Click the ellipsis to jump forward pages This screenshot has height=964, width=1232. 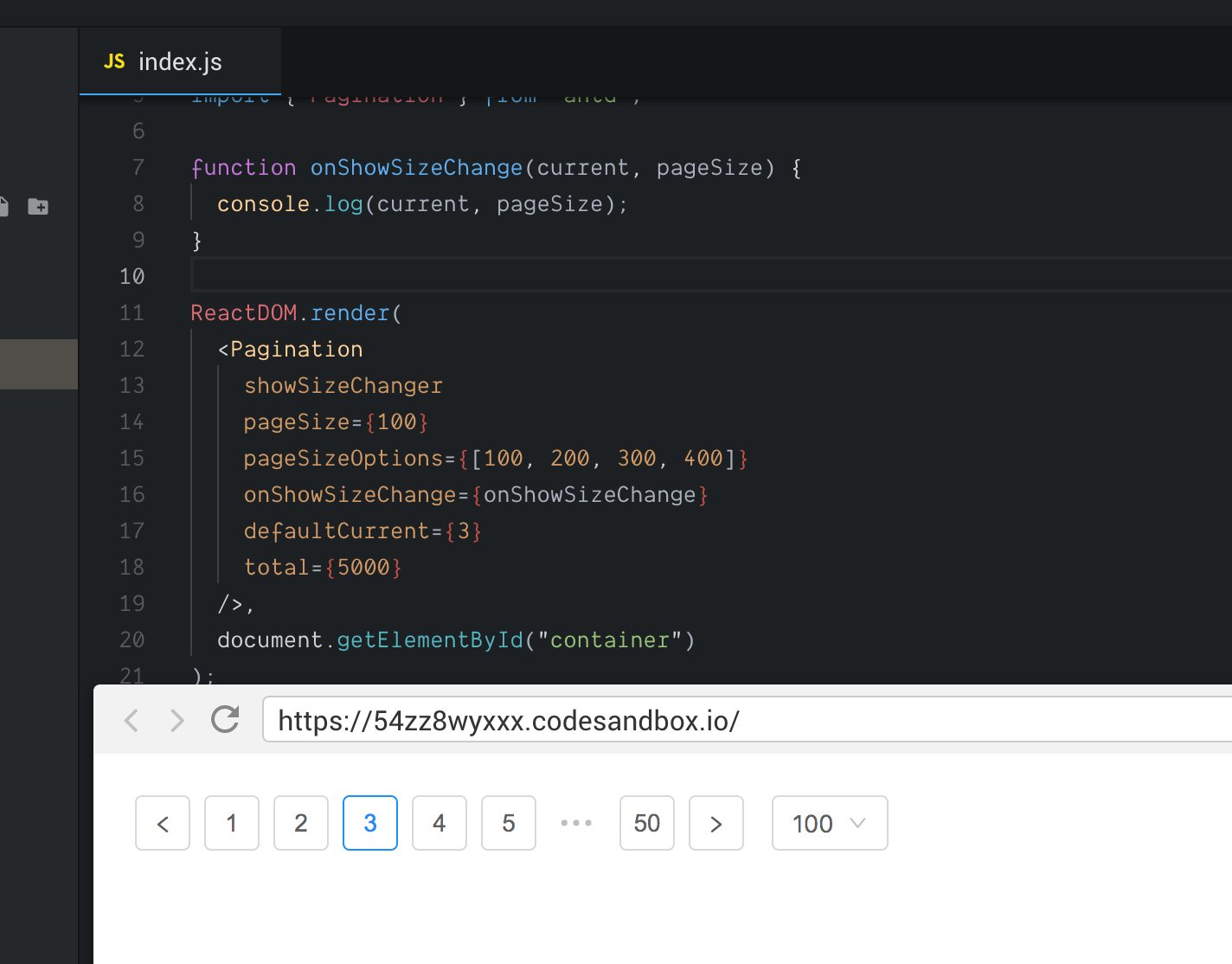(x=577, y=823)
